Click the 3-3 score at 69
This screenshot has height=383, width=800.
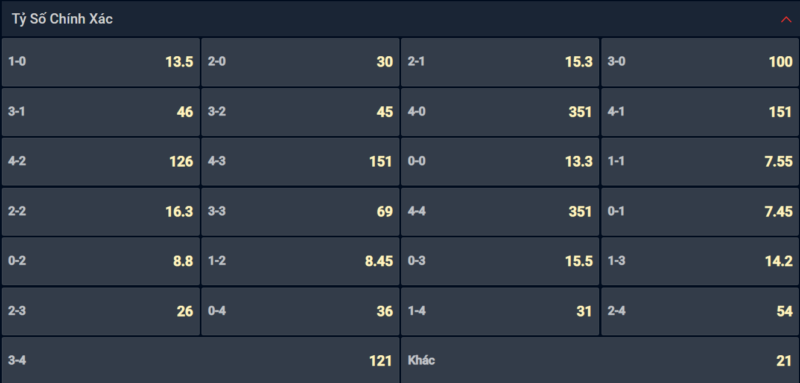click(x=300, y=212)
